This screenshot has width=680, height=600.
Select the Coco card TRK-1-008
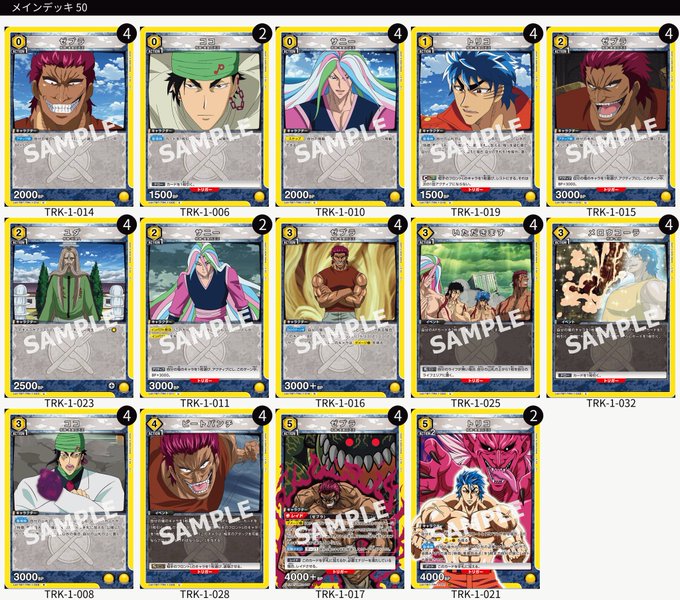[69, 499]
